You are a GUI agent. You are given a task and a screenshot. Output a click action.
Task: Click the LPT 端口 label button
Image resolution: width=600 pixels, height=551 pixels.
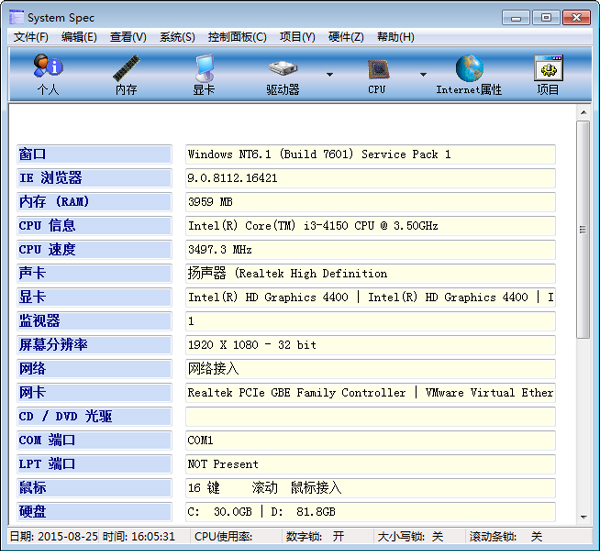tap(94, 464)
